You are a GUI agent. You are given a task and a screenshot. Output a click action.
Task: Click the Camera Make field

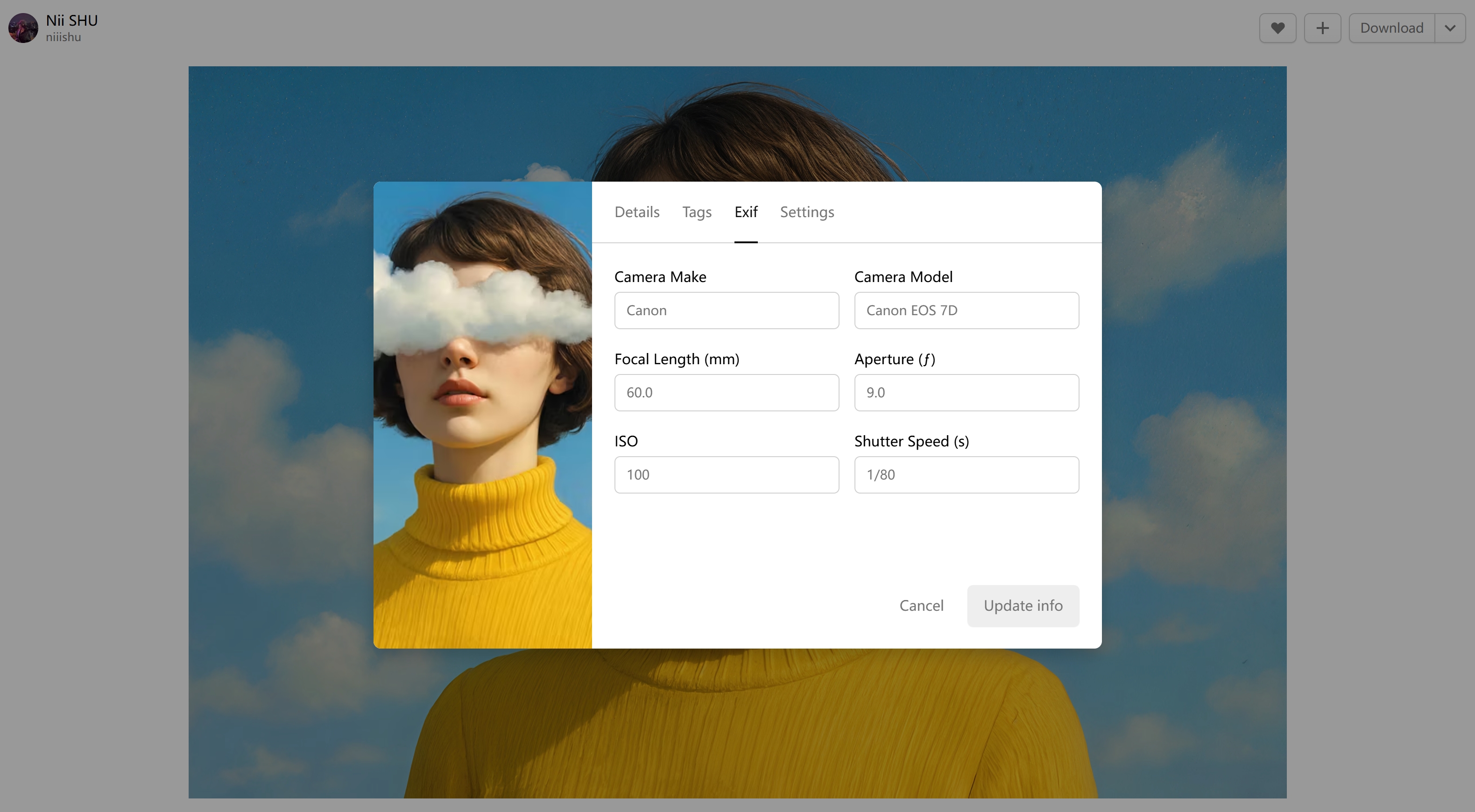(727, 311)
